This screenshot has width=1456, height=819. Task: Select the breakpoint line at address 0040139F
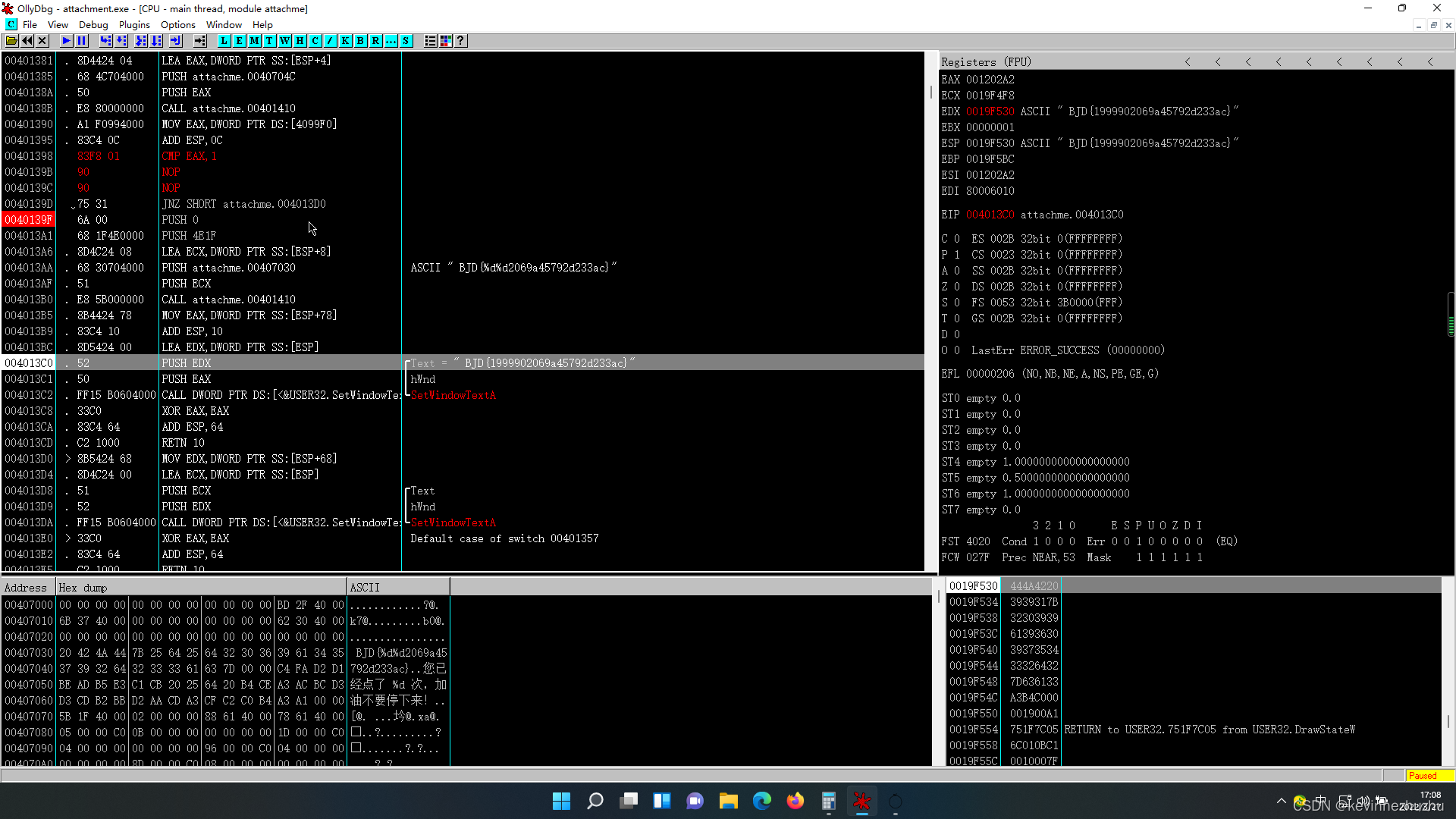coord(29,220)
